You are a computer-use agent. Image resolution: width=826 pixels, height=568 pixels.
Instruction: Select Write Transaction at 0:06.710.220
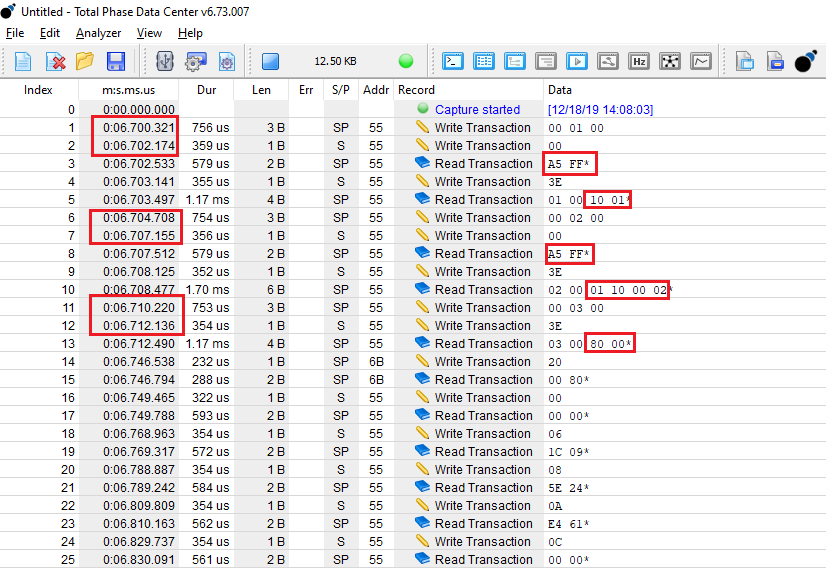pyautogui.click(x=413, y=308)
